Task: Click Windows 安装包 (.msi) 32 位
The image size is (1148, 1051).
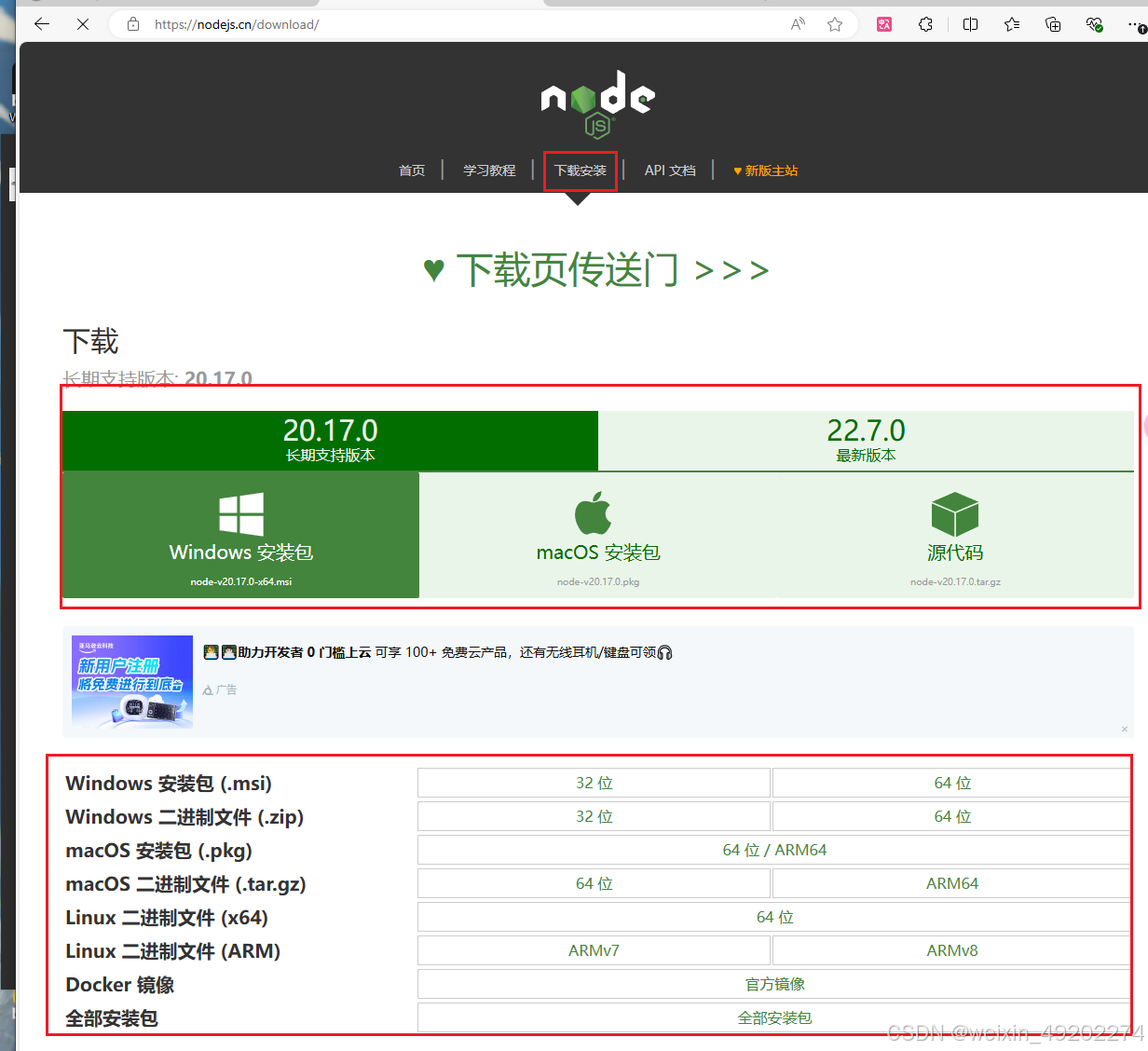Action: (x=594, y=783)
